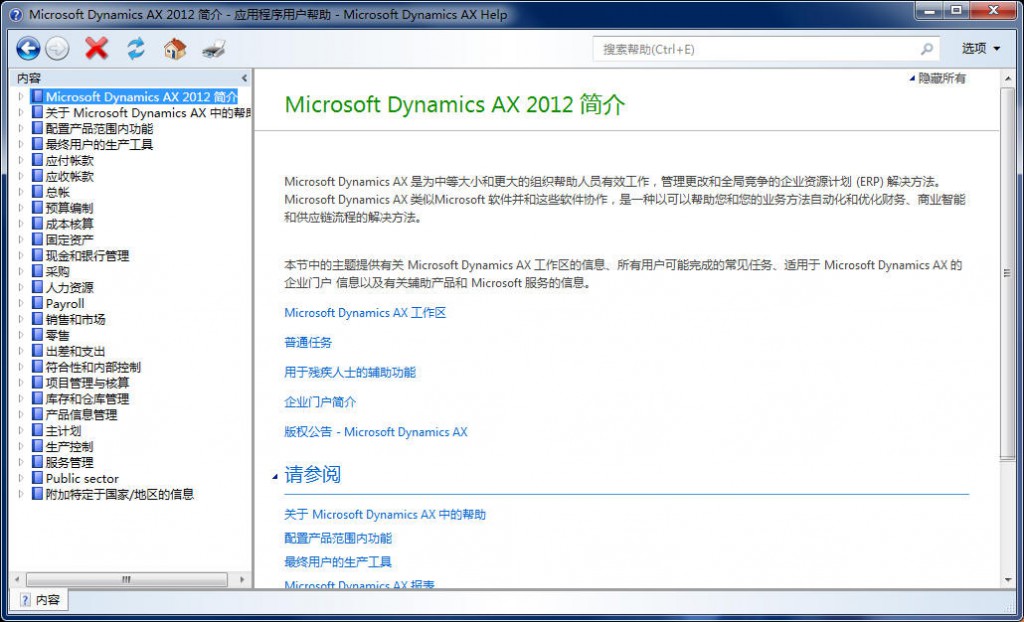Select 最终用户的生产工具 in the tree
Image resolution: width=1024 pixels, height=622 pixels.
click(99, 144)
